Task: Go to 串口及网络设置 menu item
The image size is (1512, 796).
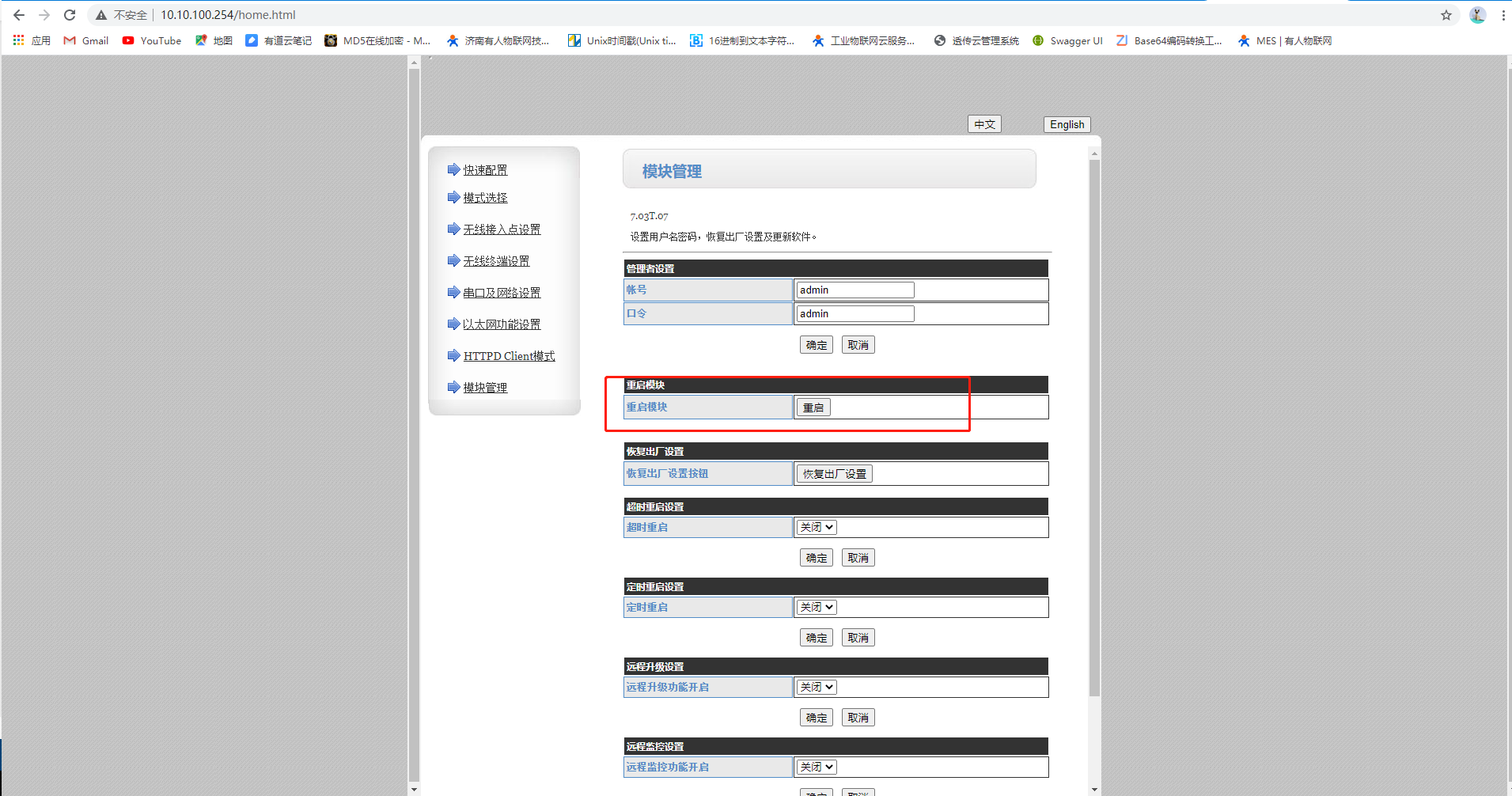Action: (502, 293)
